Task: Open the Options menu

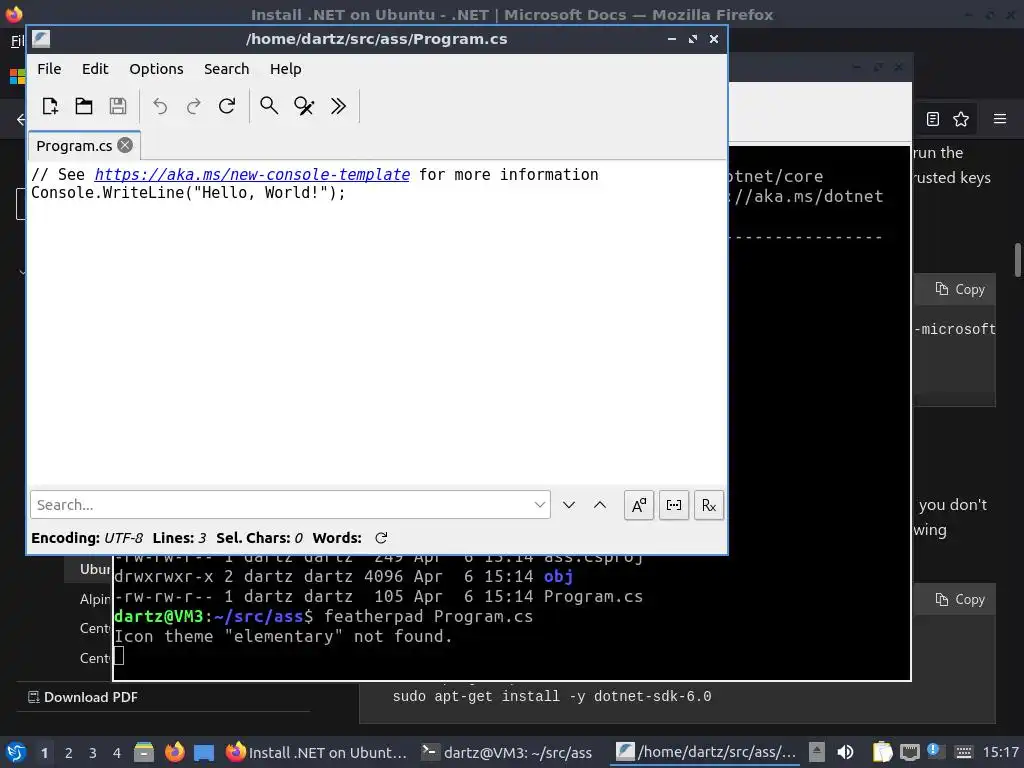Action: (156, 69)
